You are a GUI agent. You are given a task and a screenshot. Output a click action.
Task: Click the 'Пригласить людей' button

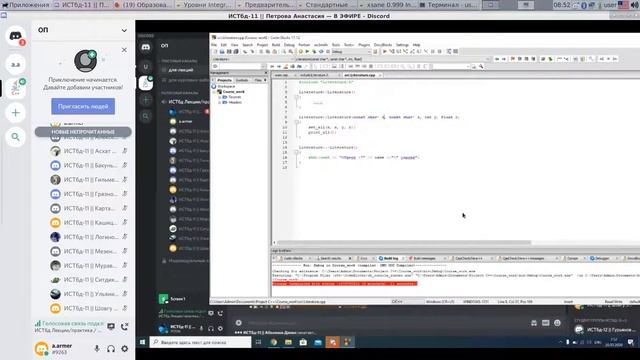(83, 107)
